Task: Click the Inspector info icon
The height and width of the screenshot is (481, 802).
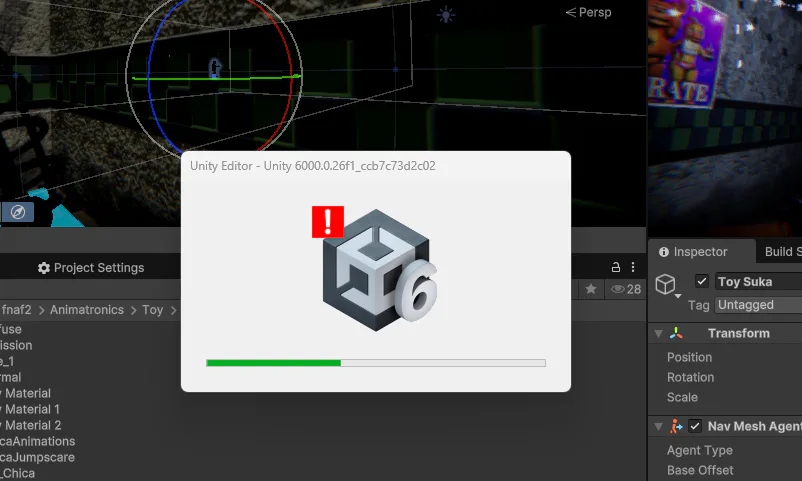Action: coord(664,252)
